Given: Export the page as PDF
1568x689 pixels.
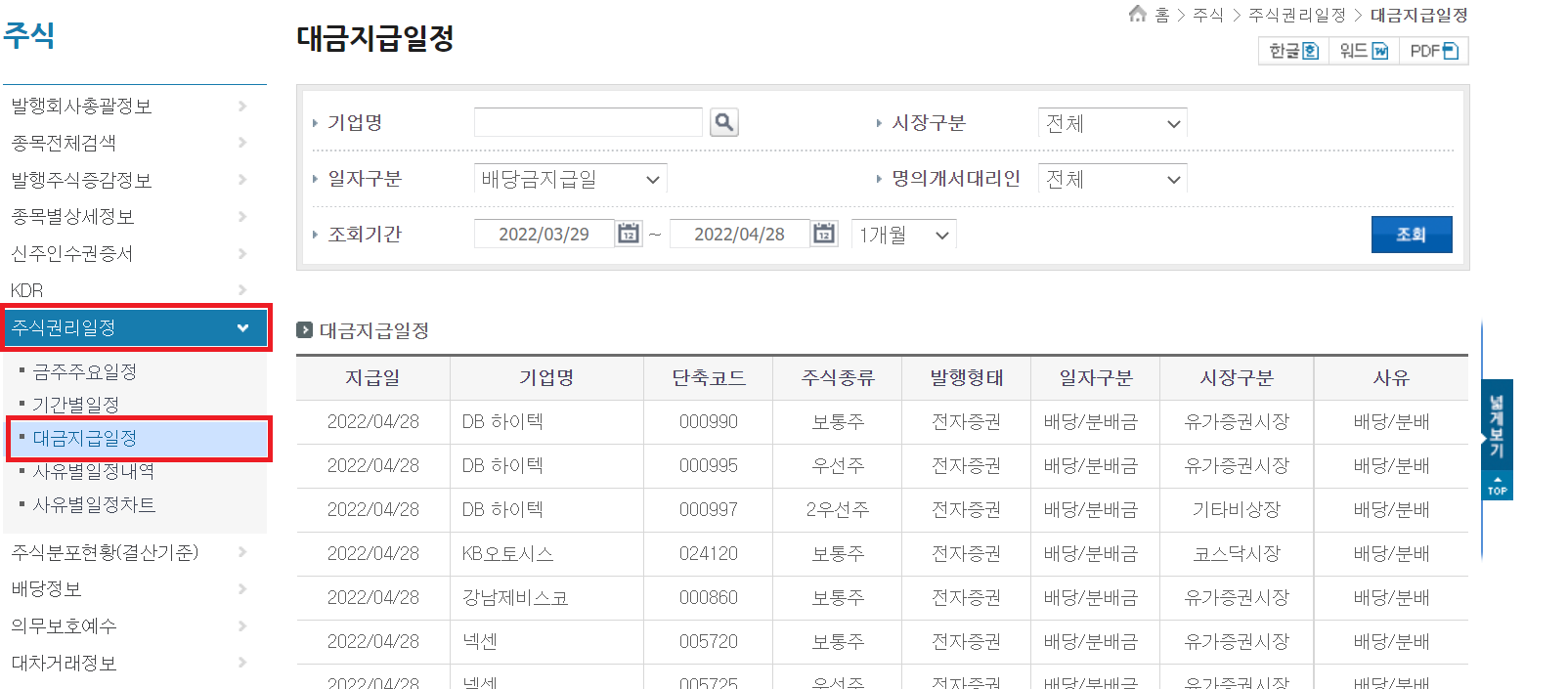Looking at the screenshot, I should (1433, 51).
